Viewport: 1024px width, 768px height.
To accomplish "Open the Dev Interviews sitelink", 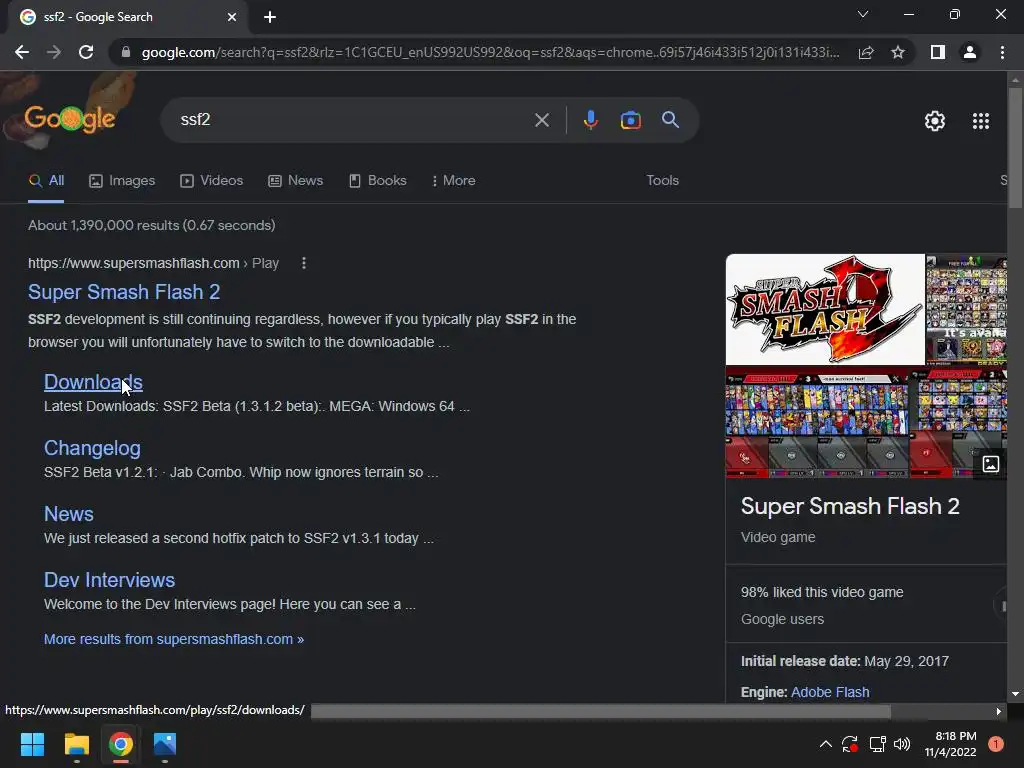I will click(109, 580).
